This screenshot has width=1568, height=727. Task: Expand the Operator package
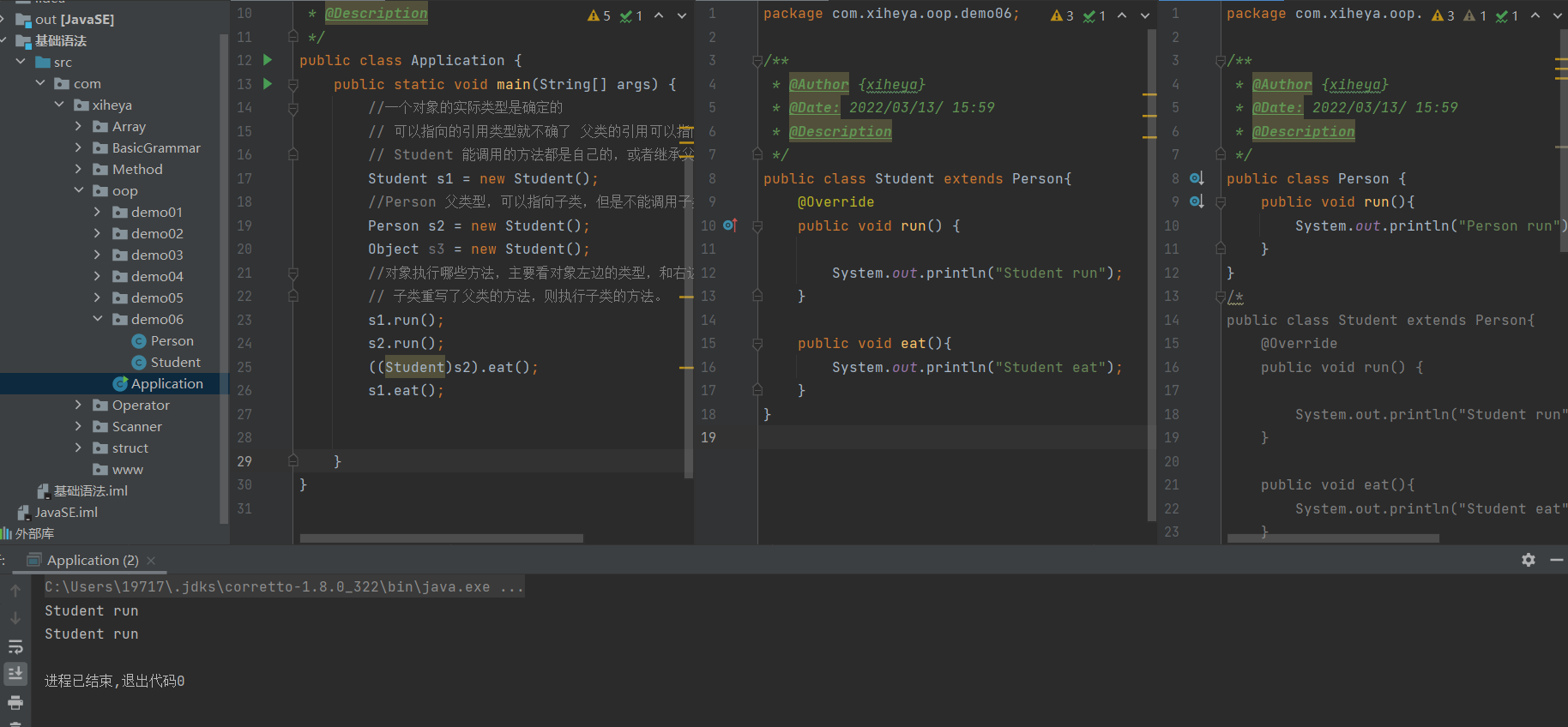tap(79, 405)
